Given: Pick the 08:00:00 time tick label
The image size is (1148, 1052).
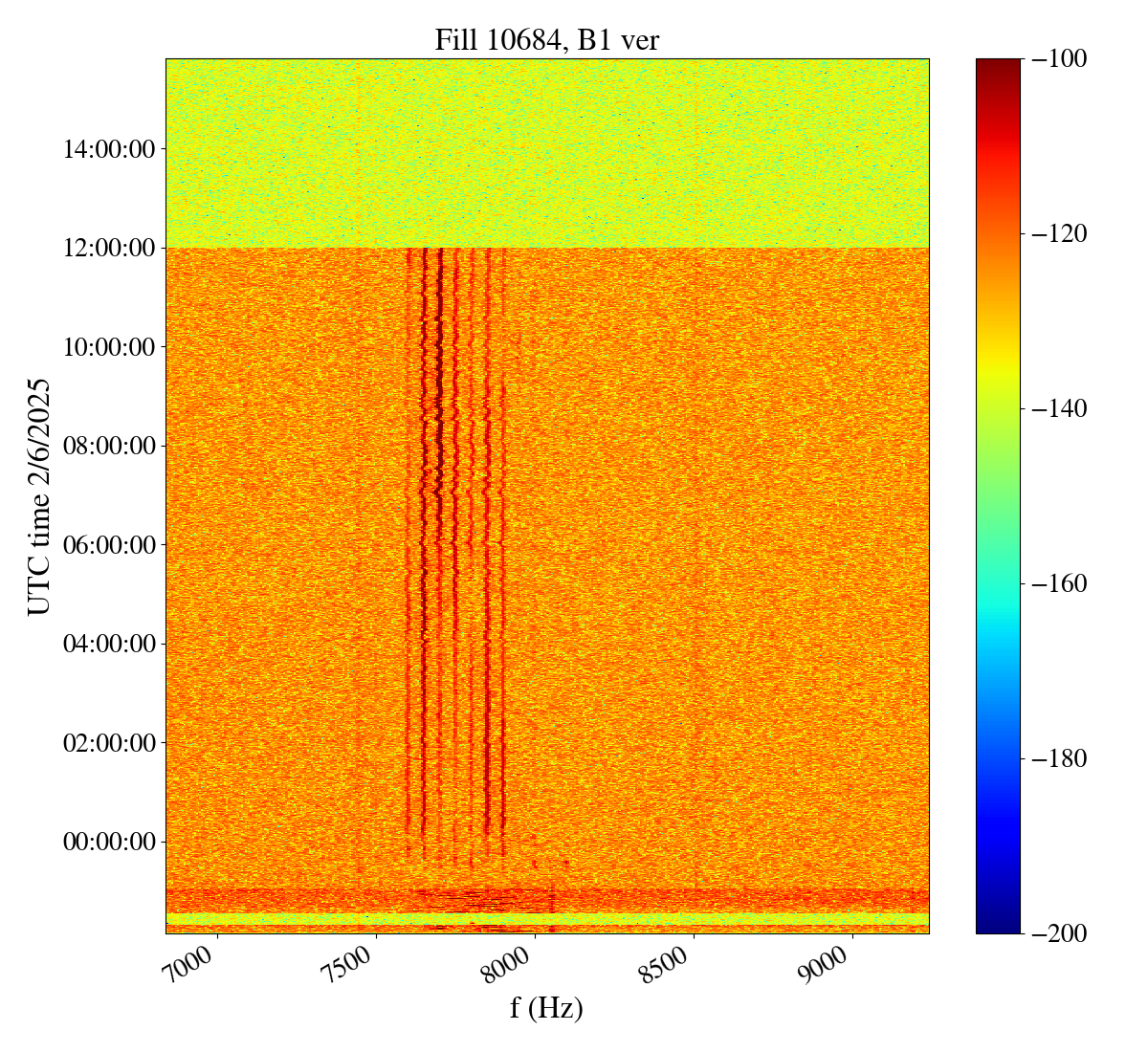Looking at the screenshot, I should click(109, 446).
